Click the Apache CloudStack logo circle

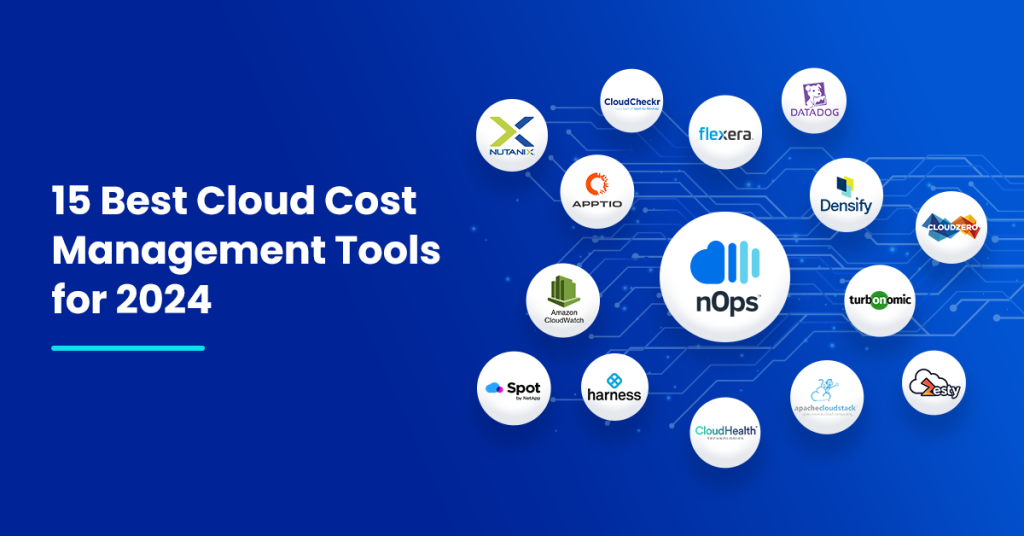click(x=827, y=397)
